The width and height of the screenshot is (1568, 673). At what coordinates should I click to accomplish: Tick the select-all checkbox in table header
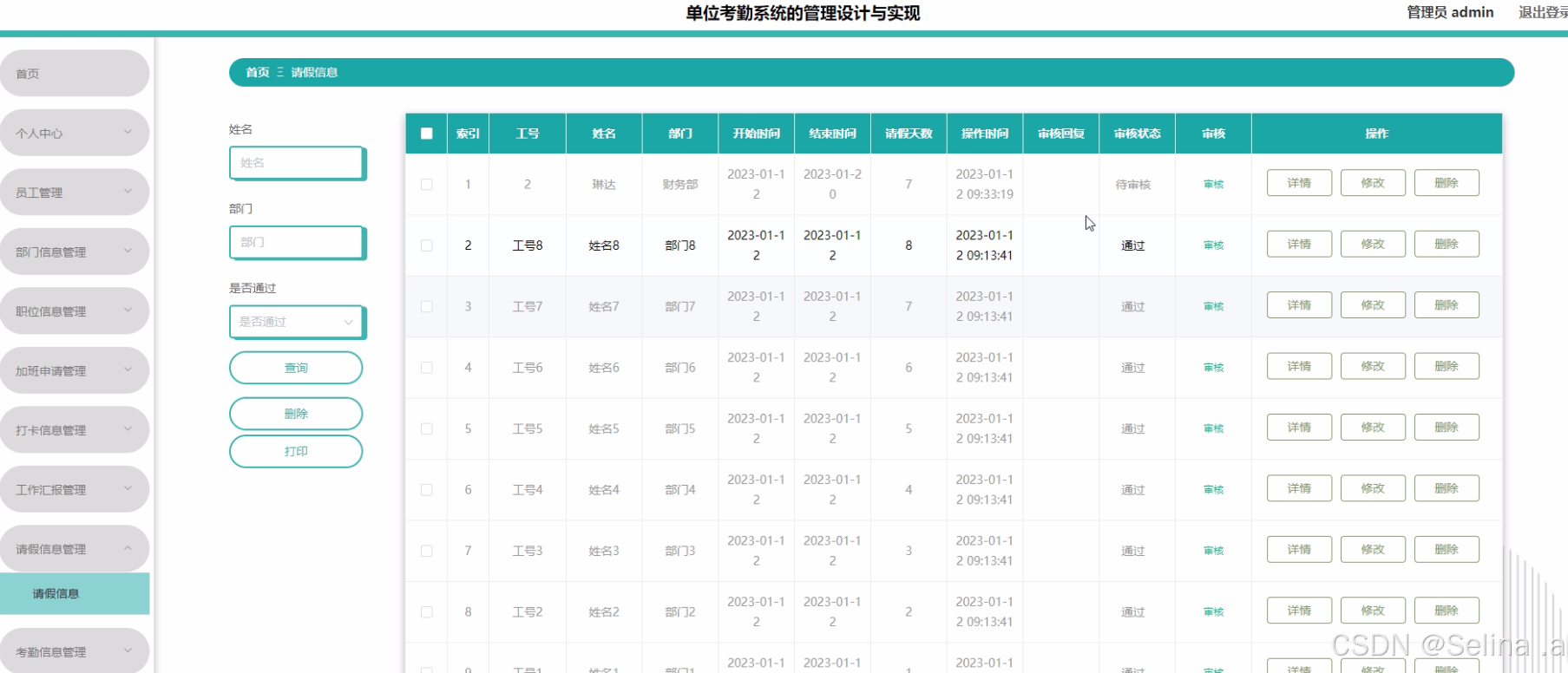point(426,134)
